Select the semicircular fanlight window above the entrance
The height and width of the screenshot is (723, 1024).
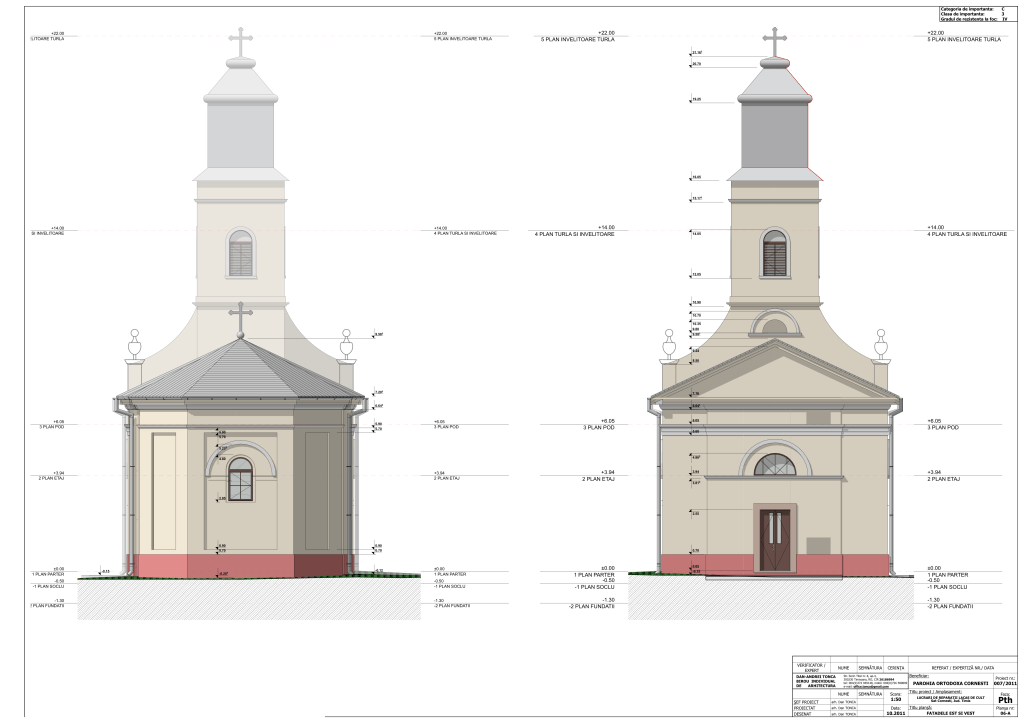pyautogui.click(x=773, y=464)
